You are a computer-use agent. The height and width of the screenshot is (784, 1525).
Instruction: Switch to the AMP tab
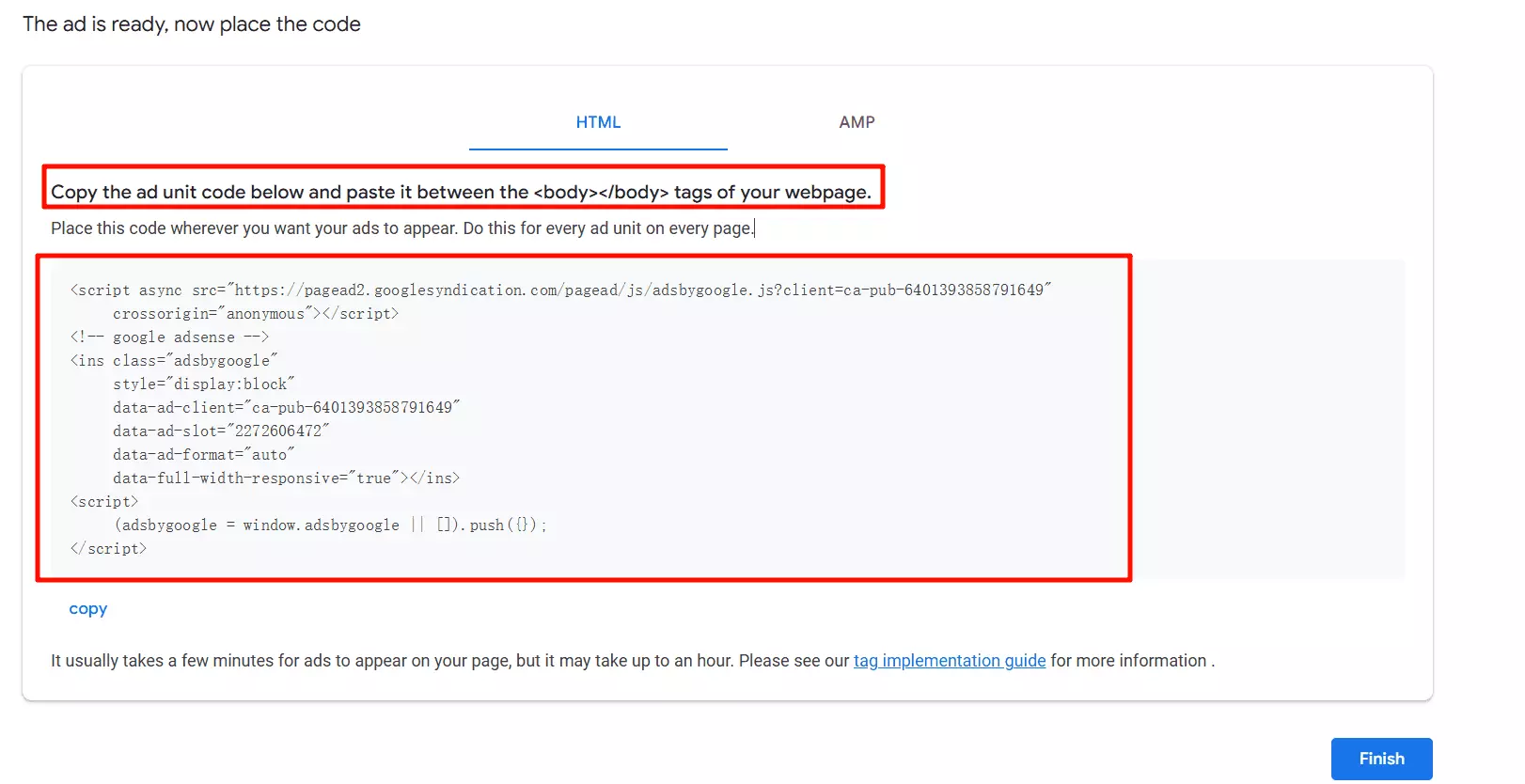coord(857,122)
